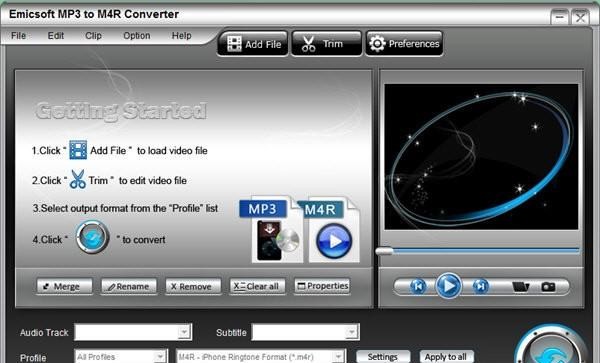
Task: Play the preview with the play button
Action: (x=448, y=286)
